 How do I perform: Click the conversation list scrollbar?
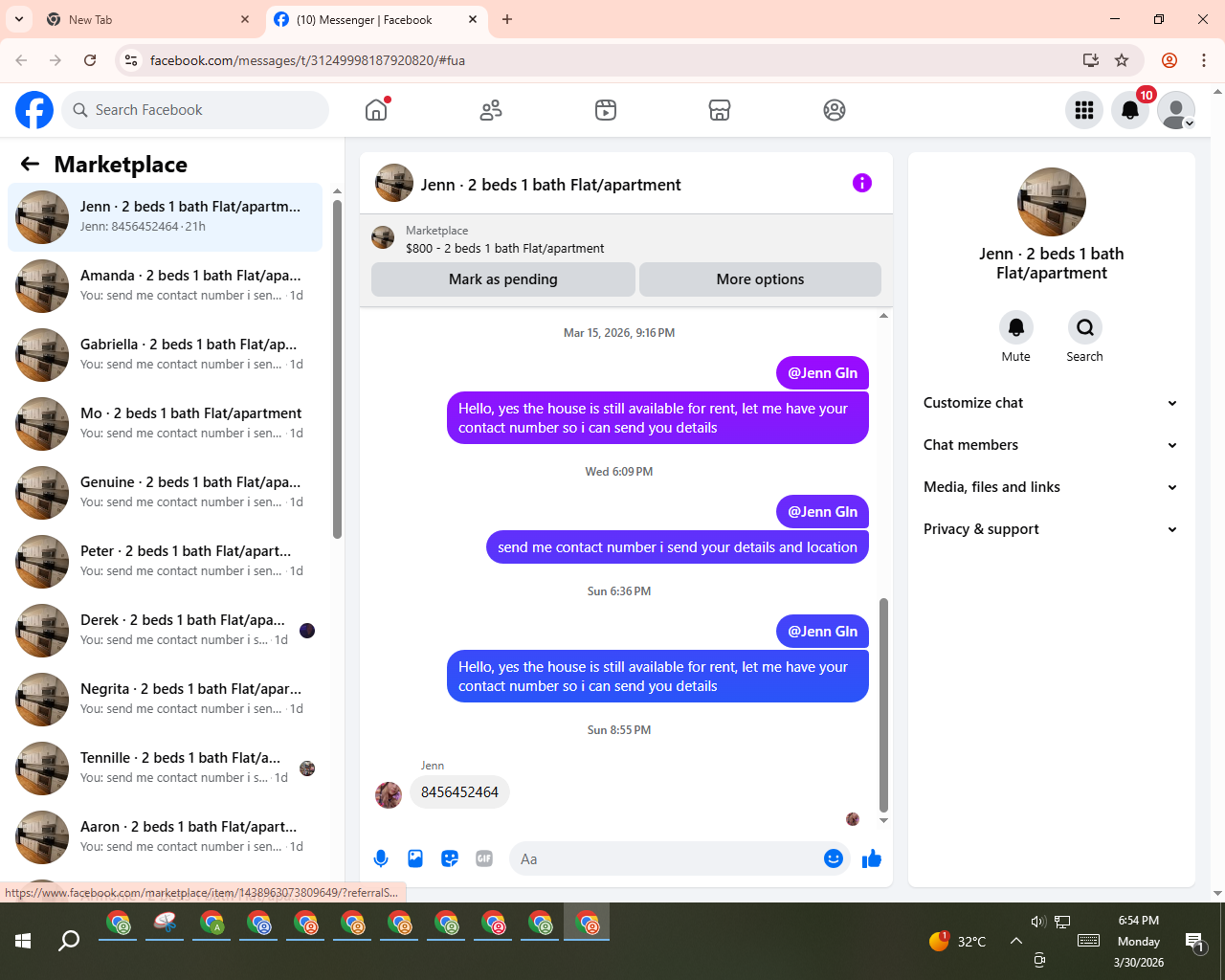click(x=337, y=368)
